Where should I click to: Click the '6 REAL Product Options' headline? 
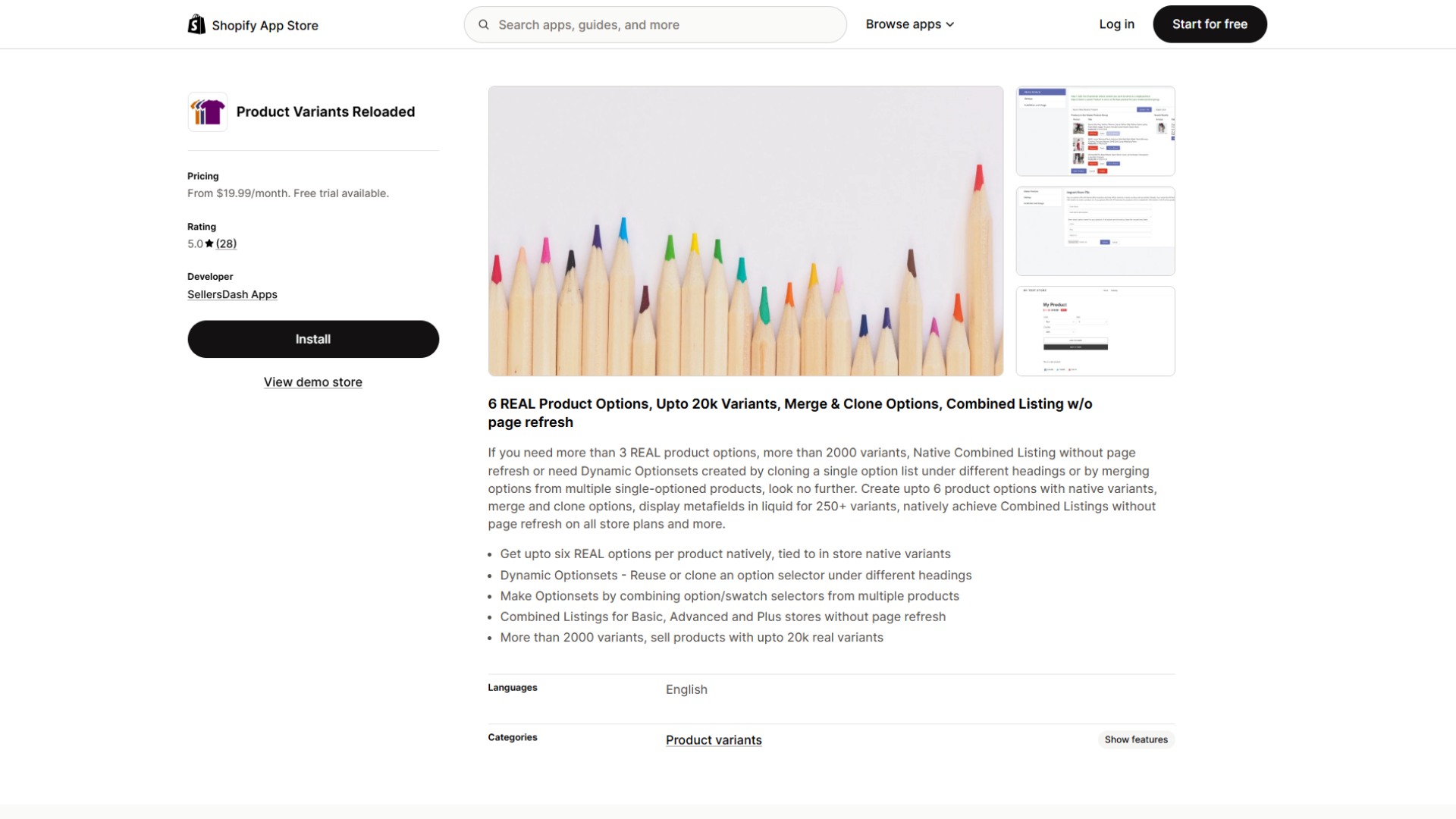[790, 413]
